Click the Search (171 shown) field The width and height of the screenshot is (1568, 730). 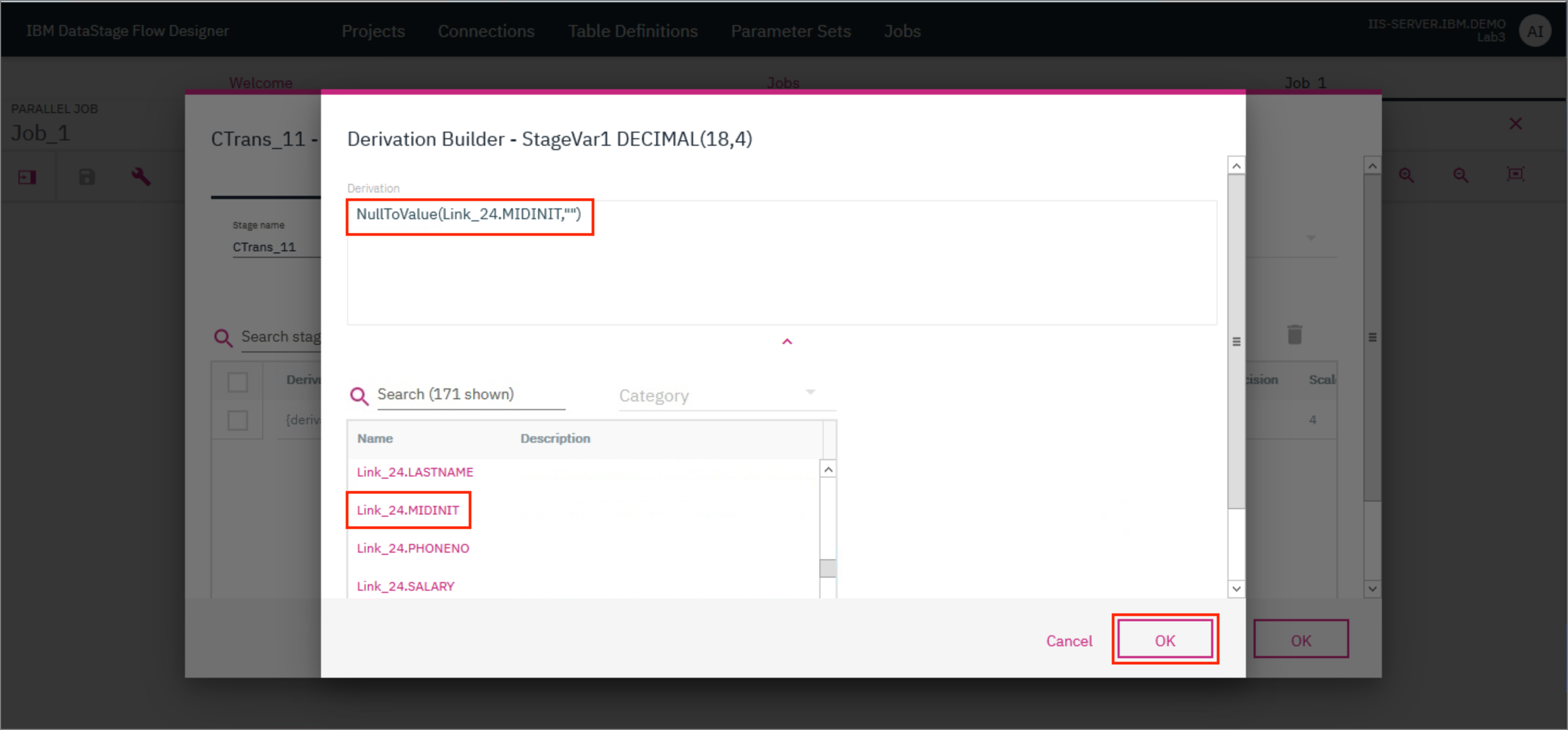pyautogui.click(x=471, y=395)
